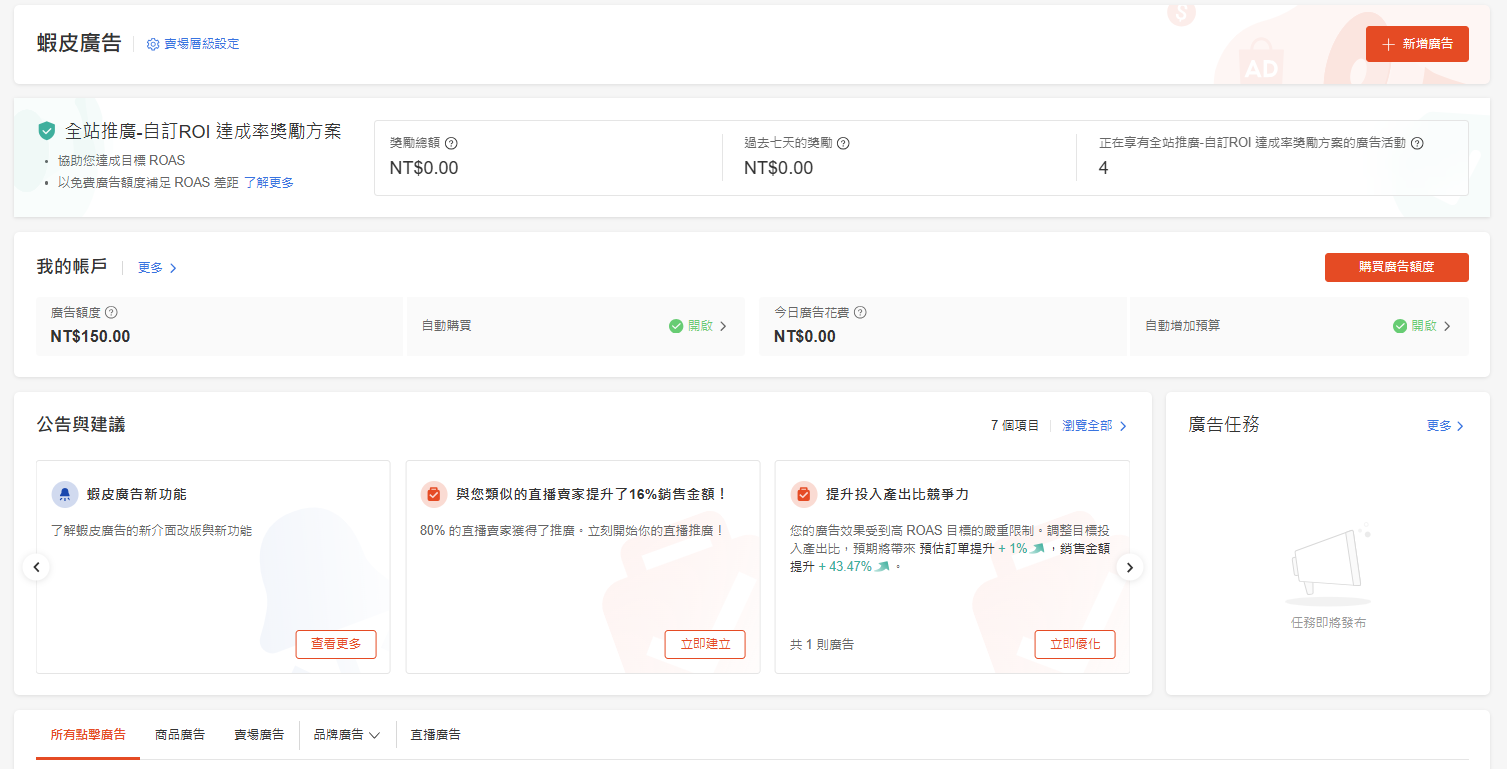1507x769 pixels.
Task: Expand 自動購買 settings chevron
Action: coord(723,326)
